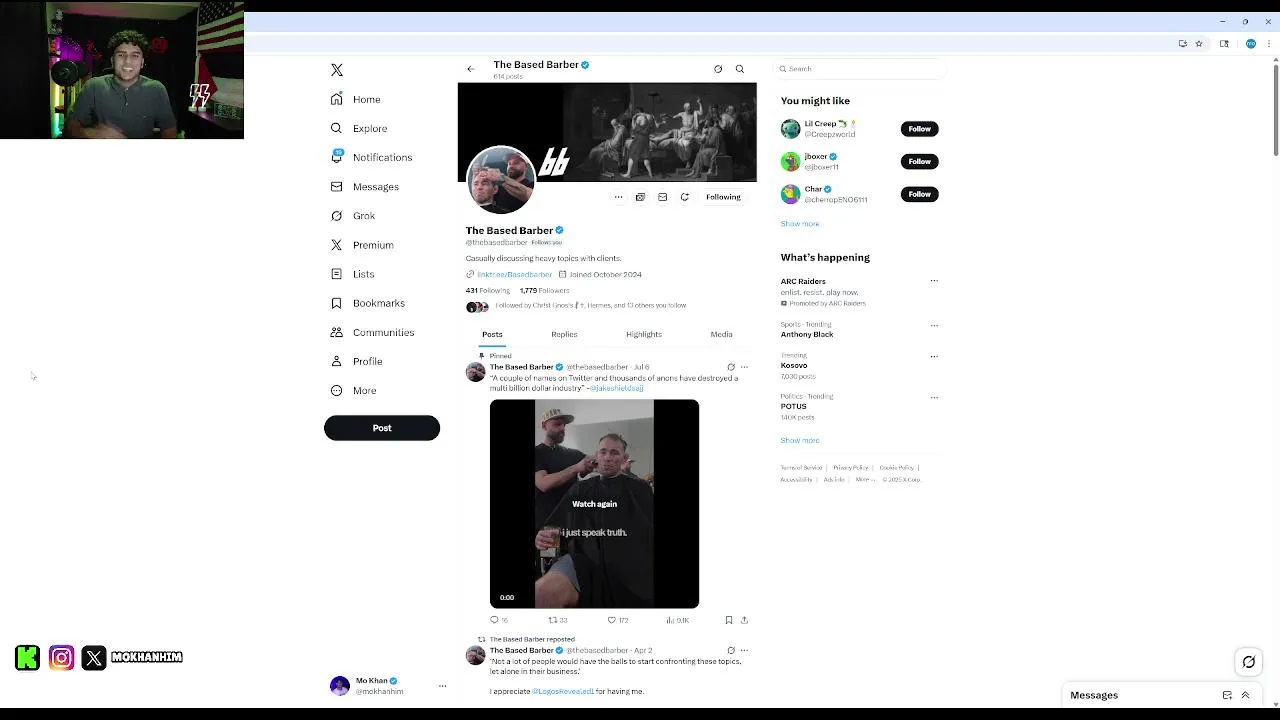Open more options on the pinned post
Viewport: 1280px width, 720px height.
(744, 367)
